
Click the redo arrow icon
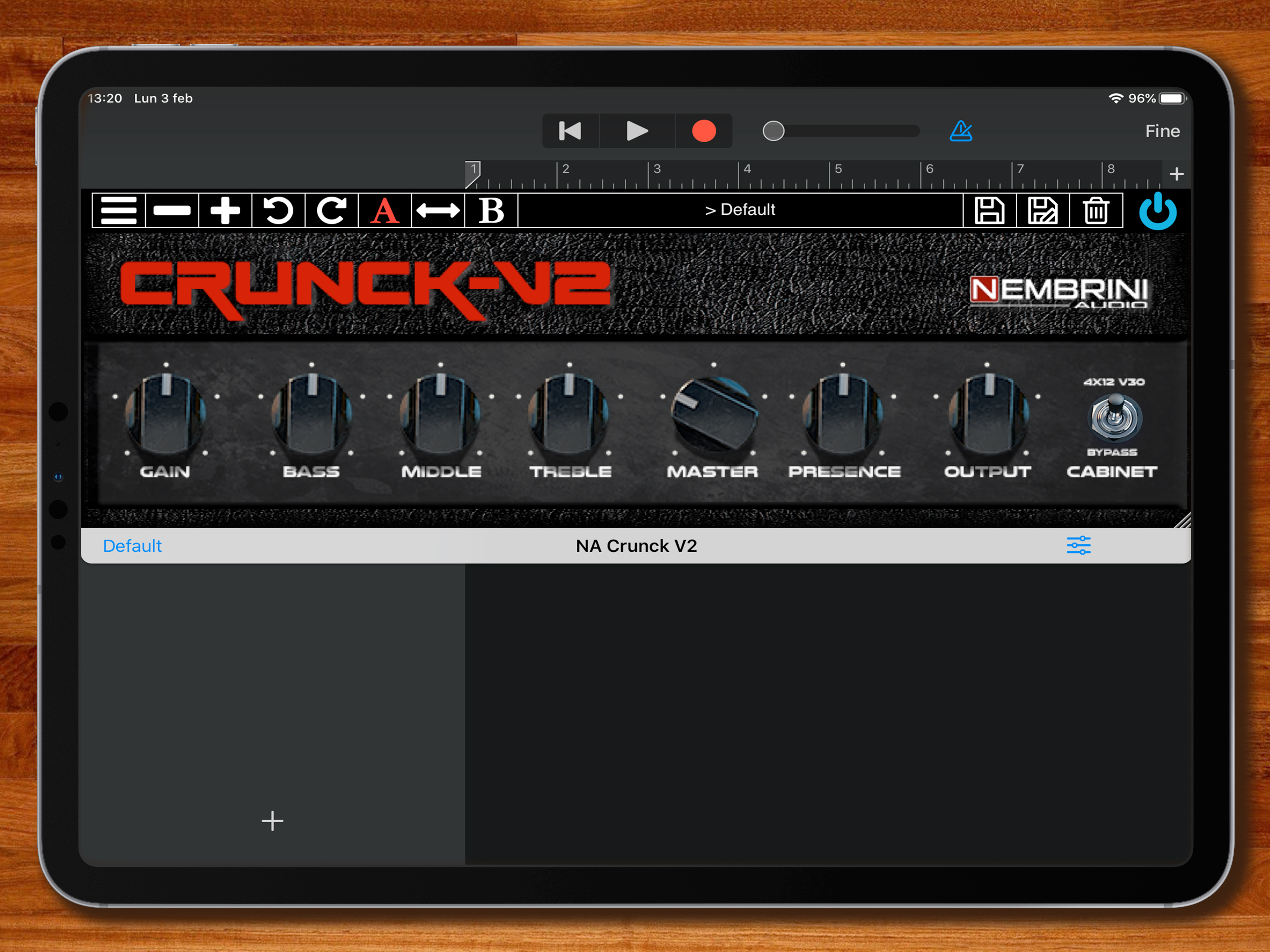coord(331,211)
